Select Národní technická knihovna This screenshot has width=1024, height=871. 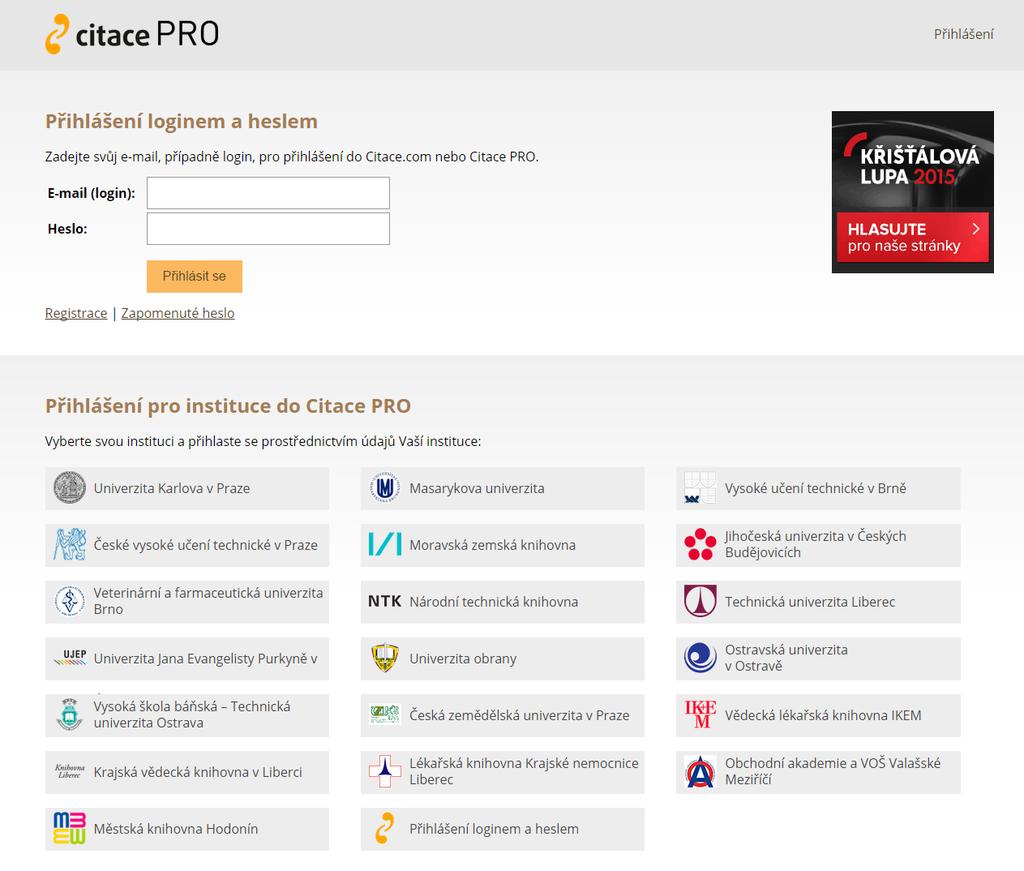(502, 602)
